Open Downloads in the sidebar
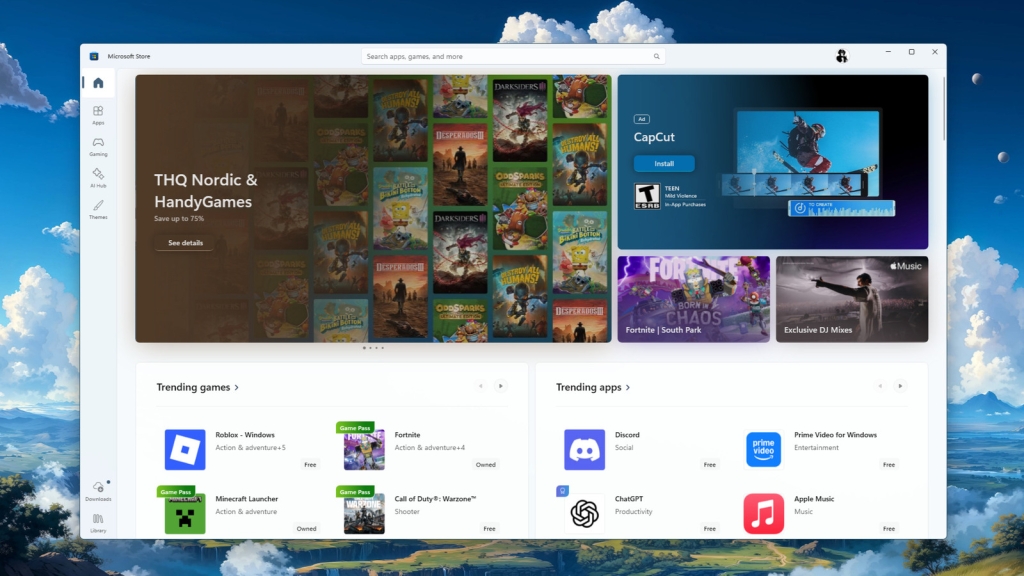Image resolution: width=1024 pixels, height=576 pixels. coord(98,490)
